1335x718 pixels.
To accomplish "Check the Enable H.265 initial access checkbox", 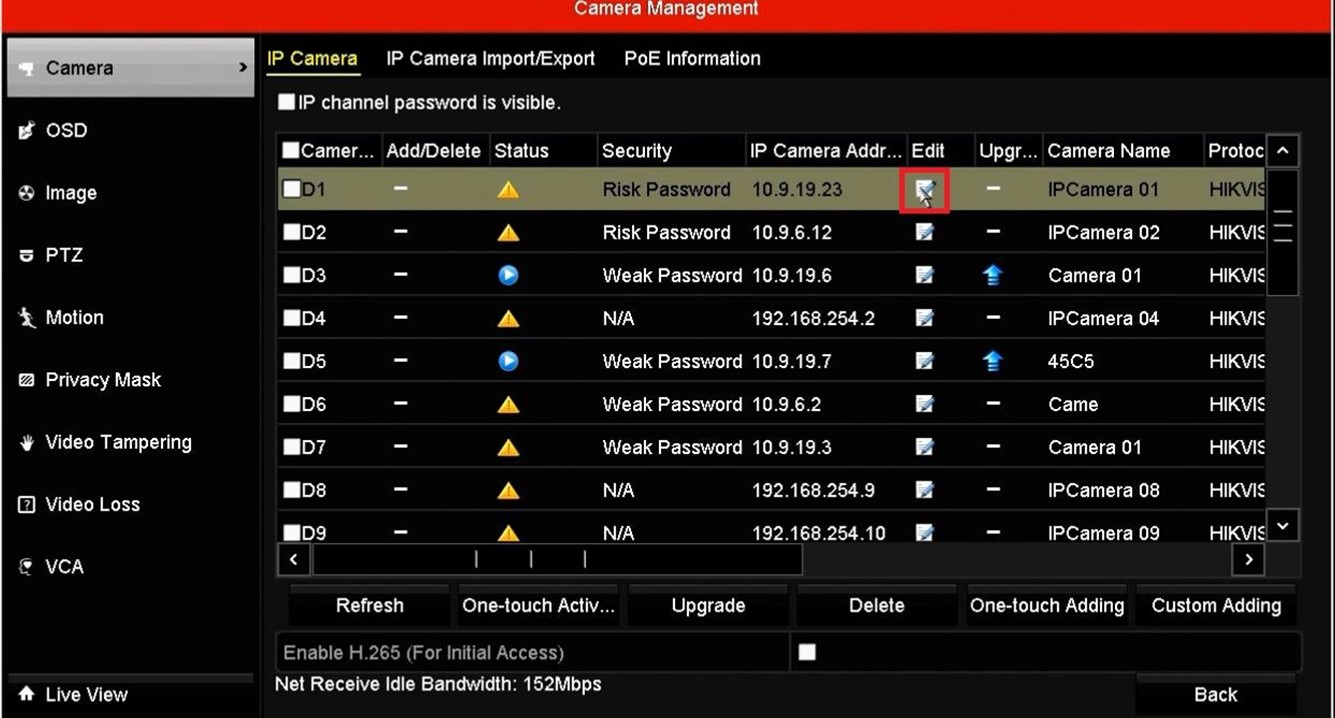I will pos(807,652).
